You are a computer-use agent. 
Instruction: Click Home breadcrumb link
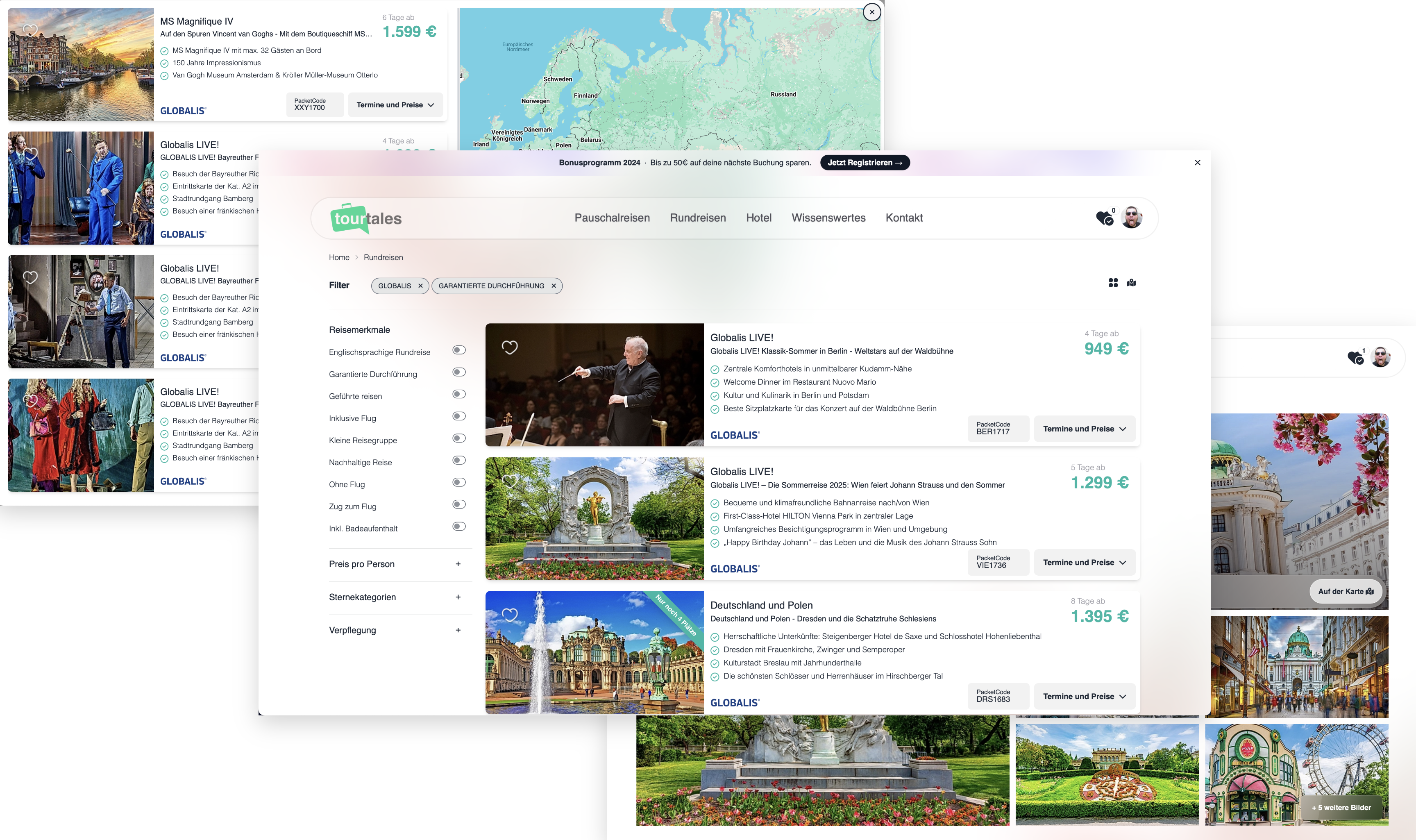(339, 258)
